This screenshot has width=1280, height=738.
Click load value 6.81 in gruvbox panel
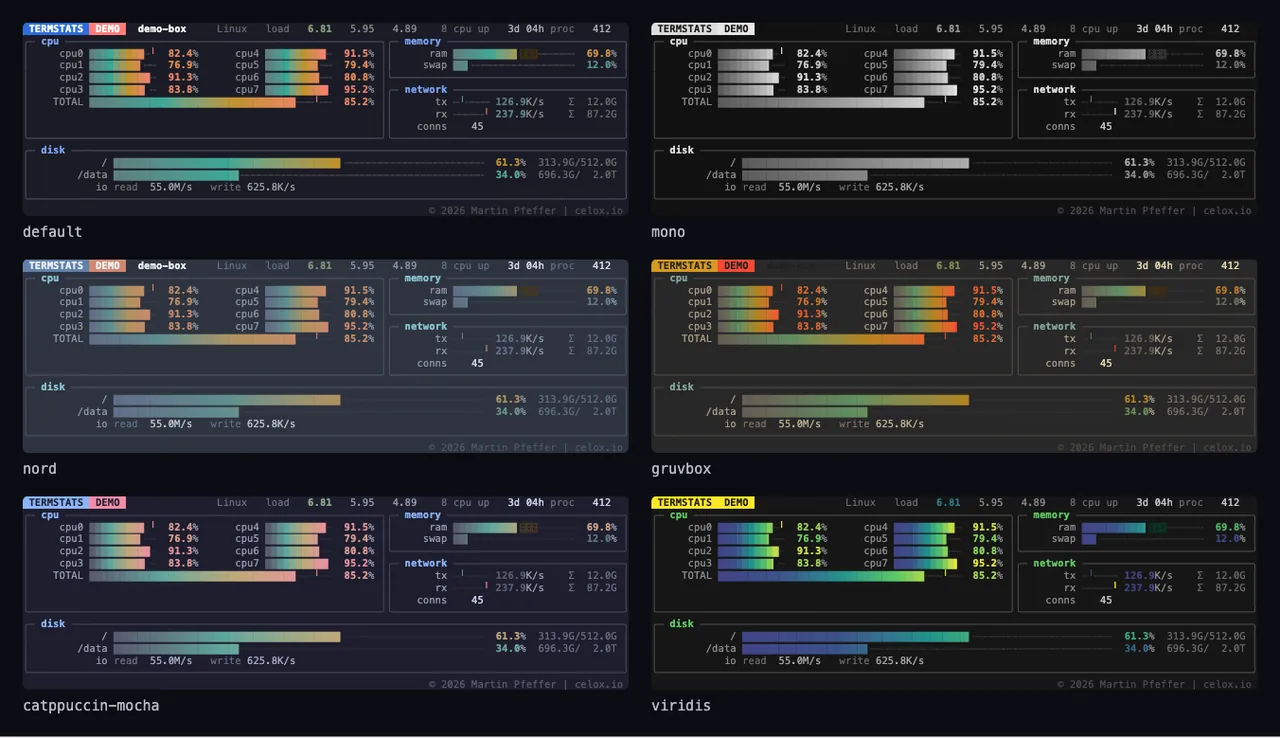tap(948, 266)
